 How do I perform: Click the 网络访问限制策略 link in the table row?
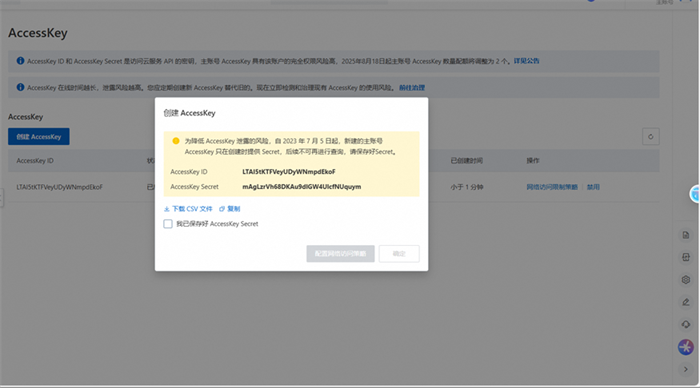552,187
